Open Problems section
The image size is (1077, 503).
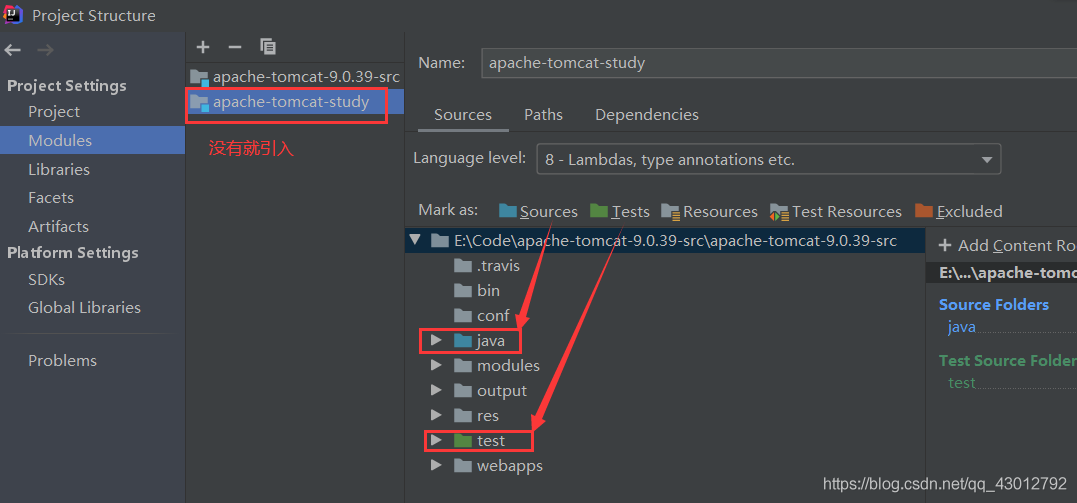tap(63, 361)
